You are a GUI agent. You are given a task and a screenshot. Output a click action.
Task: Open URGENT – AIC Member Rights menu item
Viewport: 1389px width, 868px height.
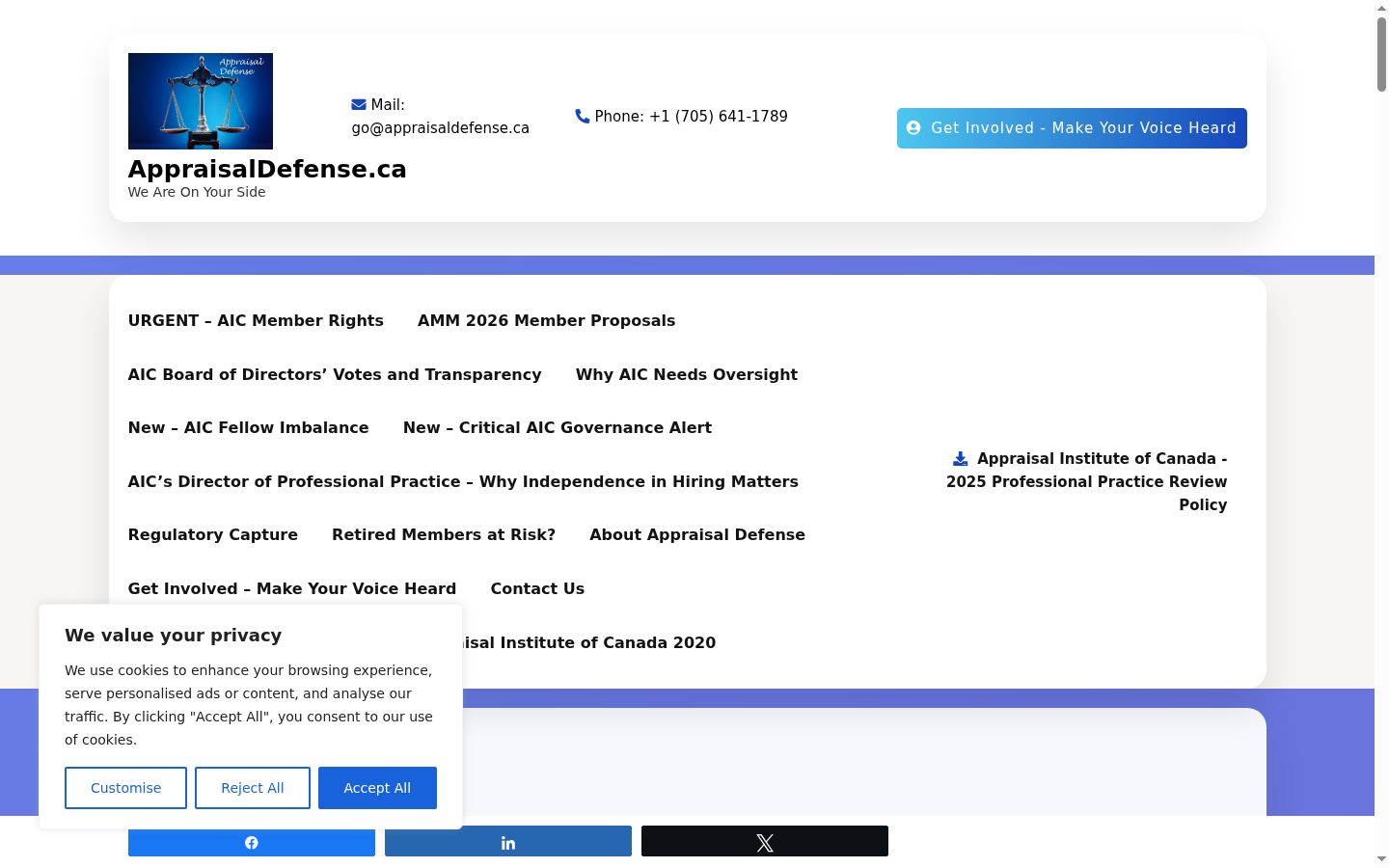(x=256, y=321)
